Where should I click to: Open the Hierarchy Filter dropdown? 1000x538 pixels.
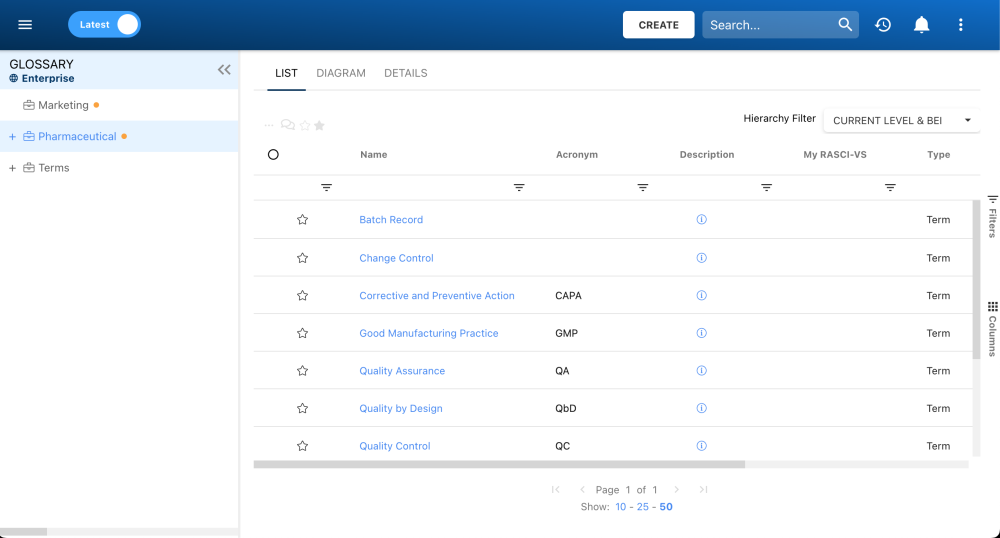click(901, 120)
